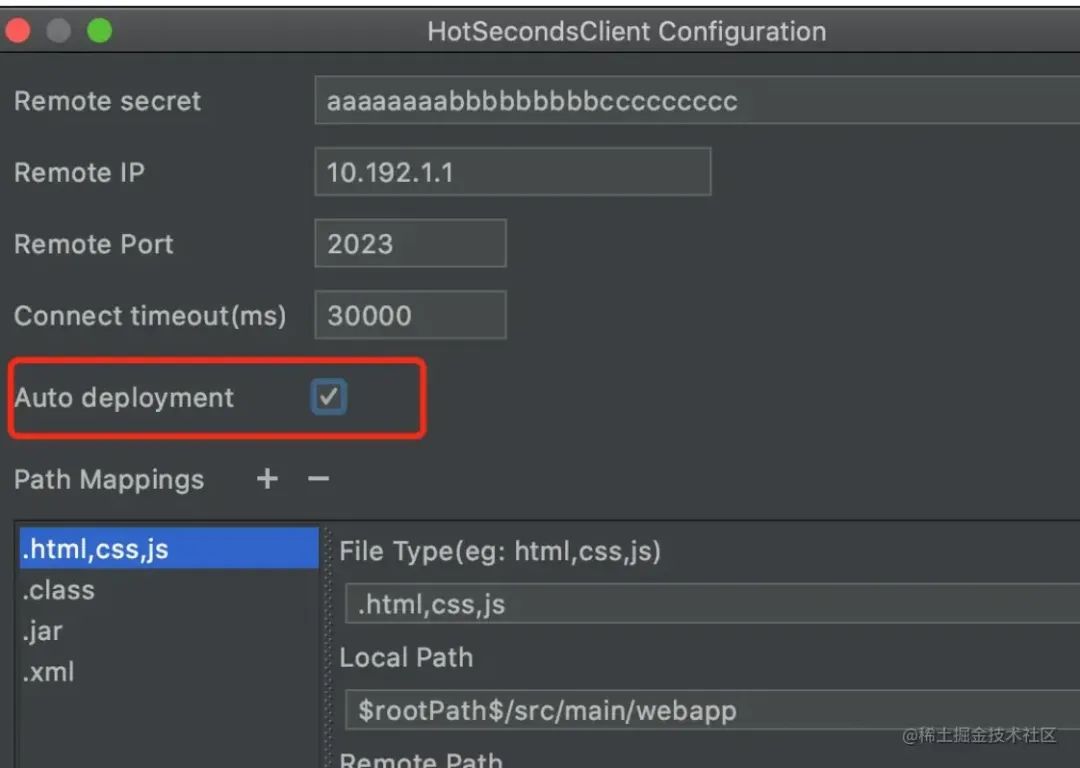Select the .class mapping entry
The width and height of the screenshot is (1080, 768).
pos(169,590)
